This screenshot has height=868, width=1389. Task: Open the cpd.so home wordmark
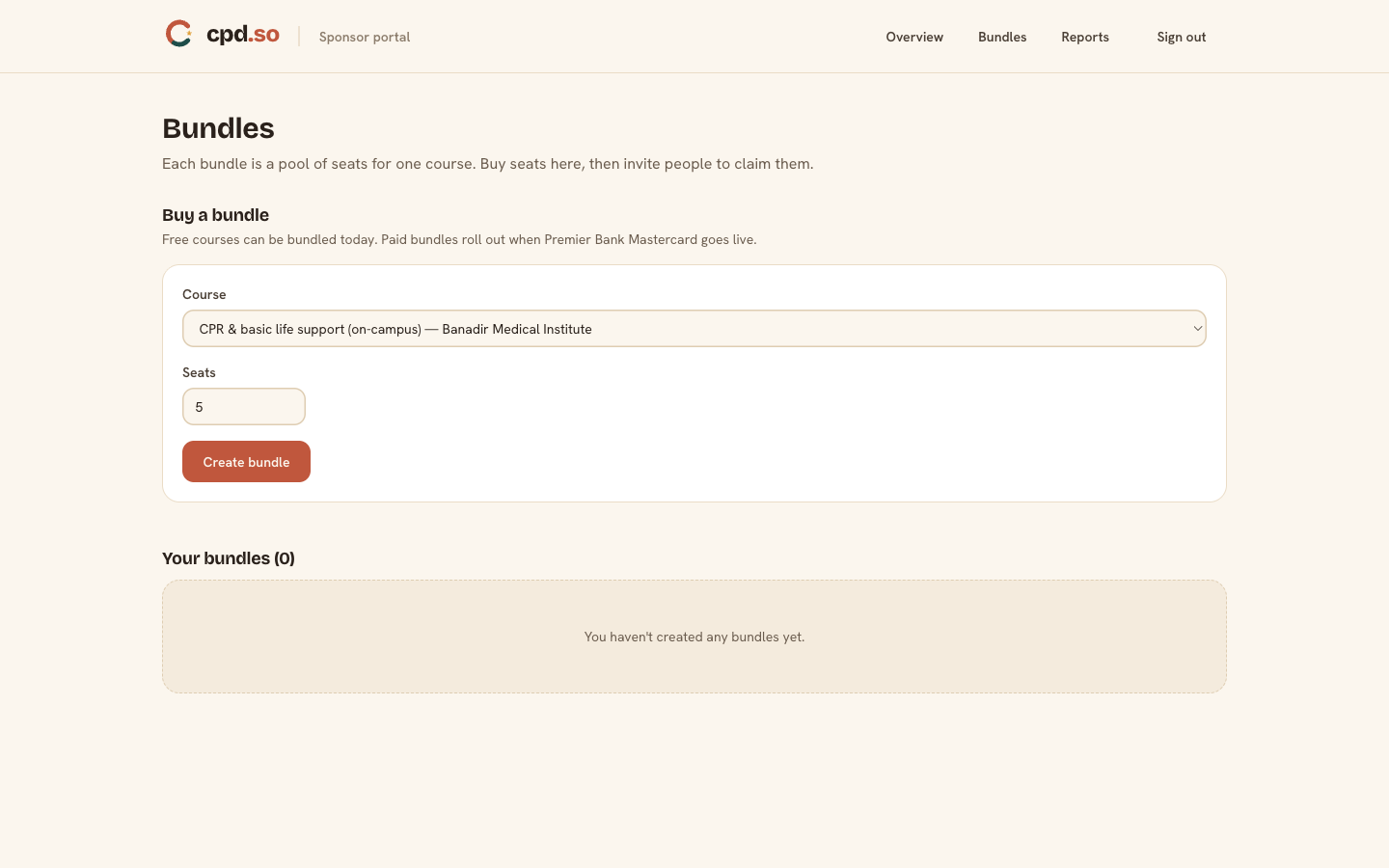tap(243, 35)
